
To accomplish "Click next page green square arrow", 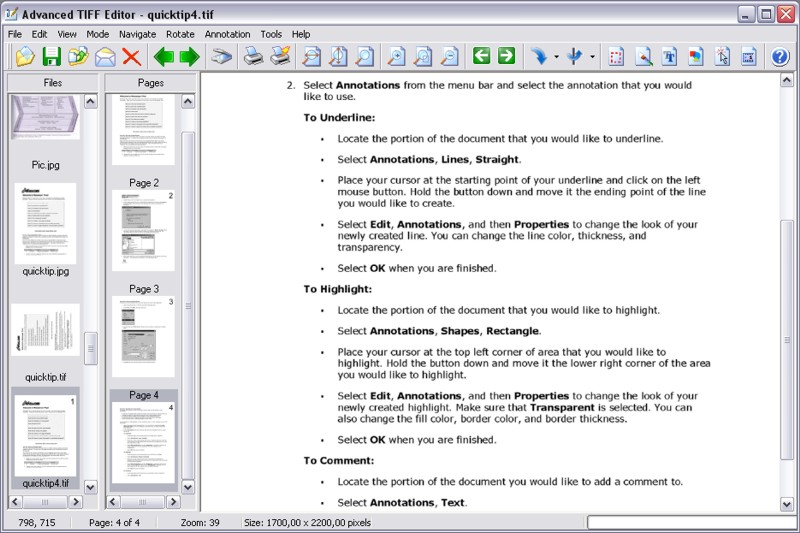I will click(x=506, y=56).
